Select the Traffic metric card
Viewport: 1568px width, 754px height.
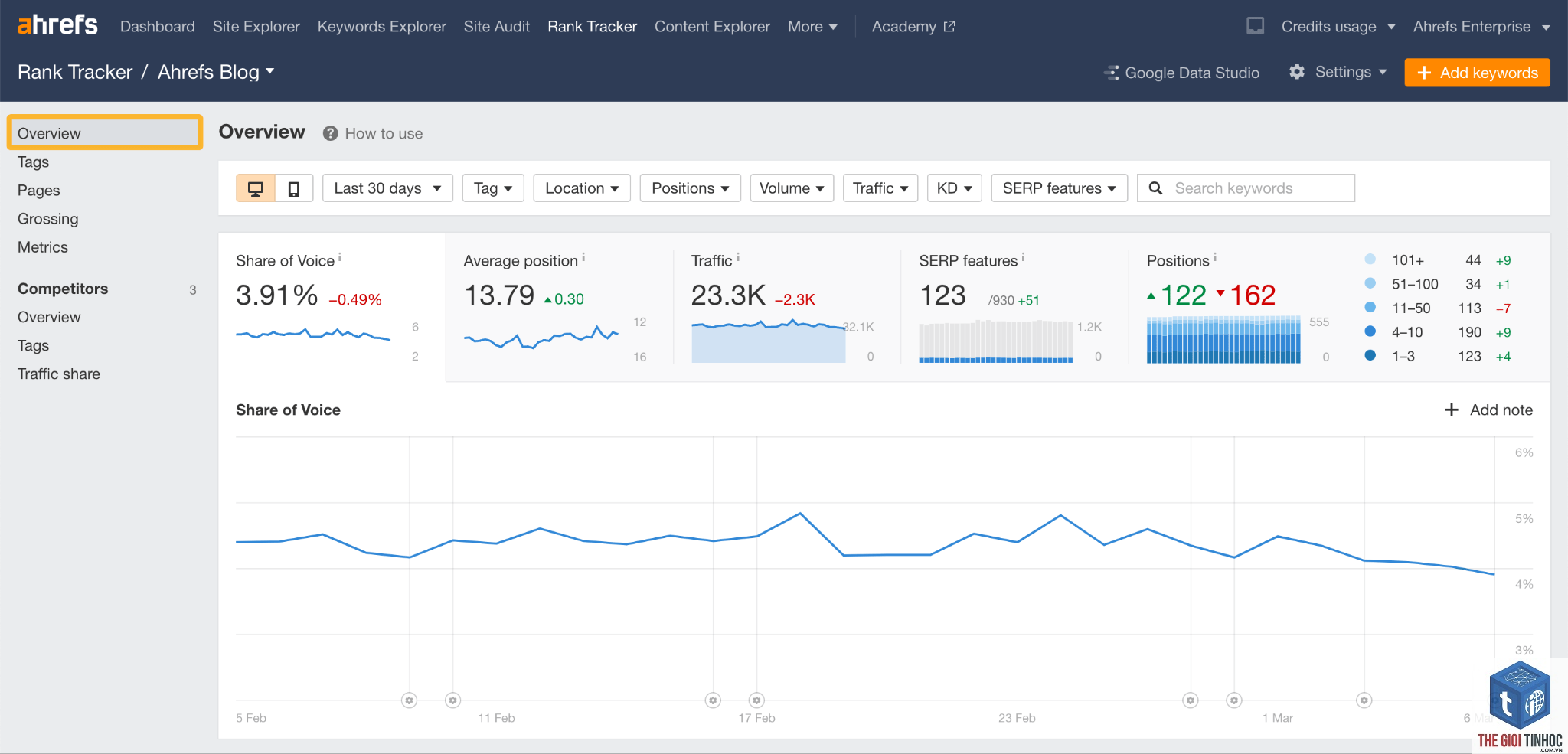click(x=786, y=307)
